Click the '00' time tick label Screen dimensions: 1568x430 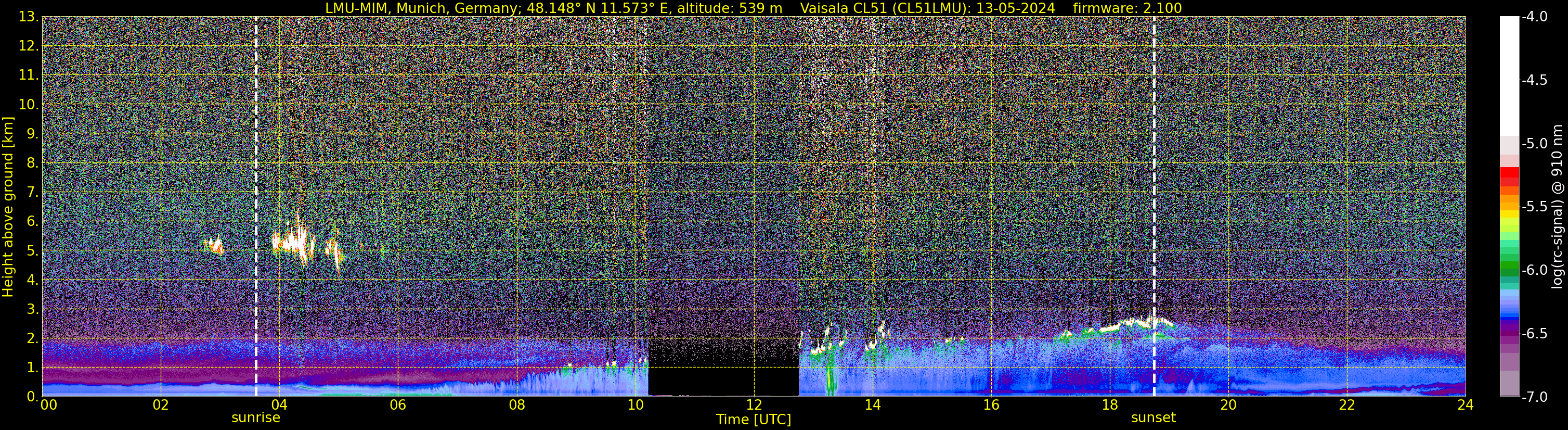49,405
